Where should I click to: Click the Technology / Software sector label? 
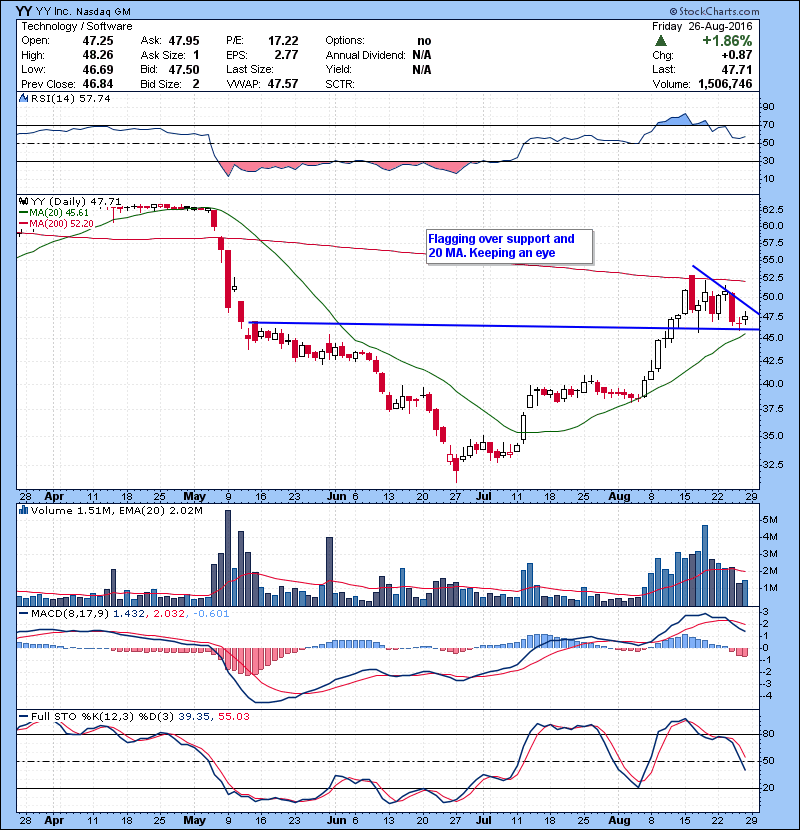point(77,26)
